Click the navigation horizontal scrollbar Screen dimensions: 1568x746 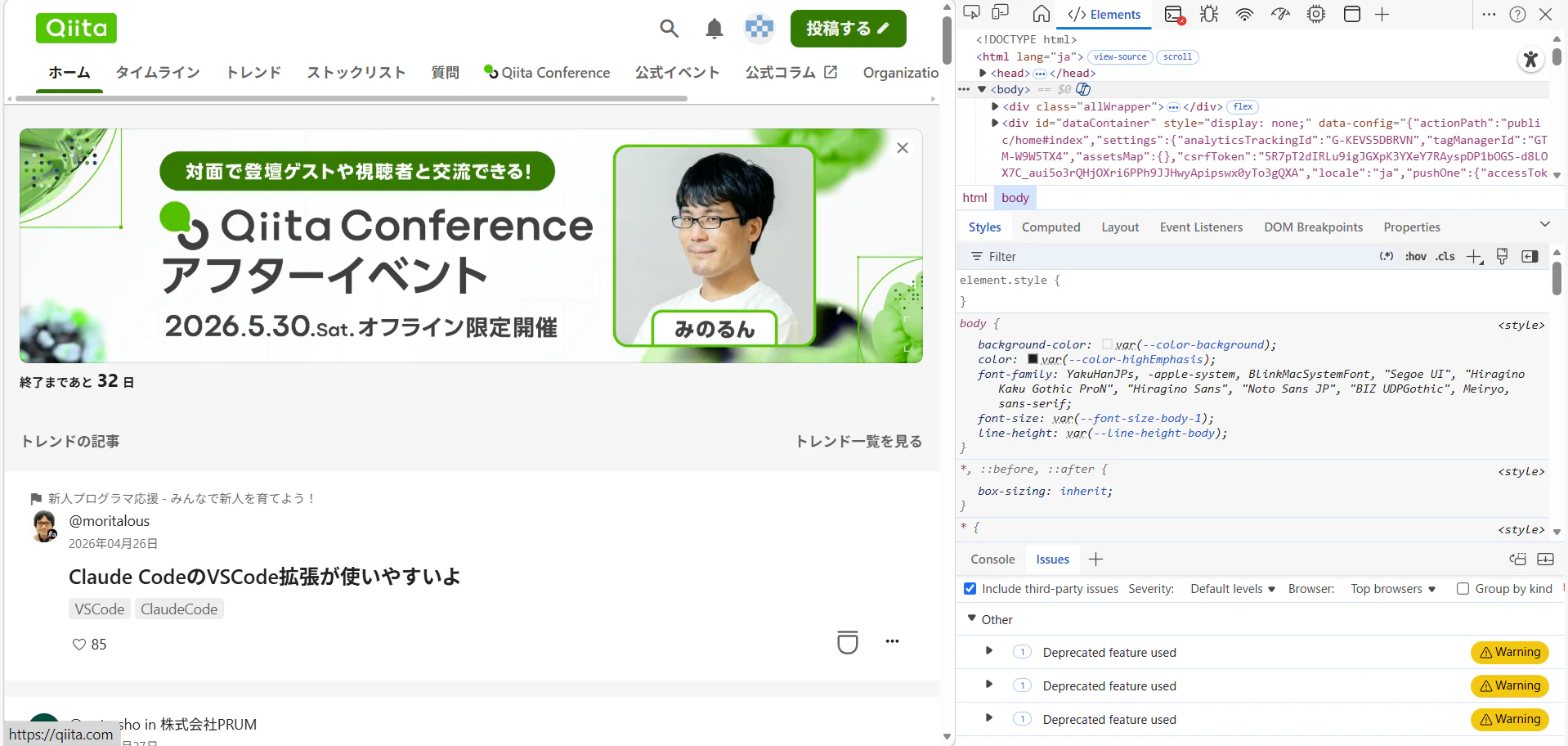pyautogui.click(x=352, y=98)
